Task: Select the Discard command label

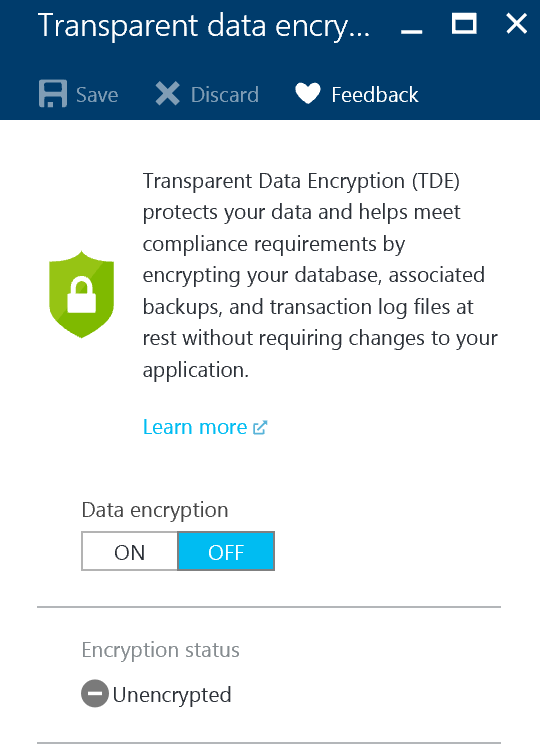Action: tap(225, 95)
